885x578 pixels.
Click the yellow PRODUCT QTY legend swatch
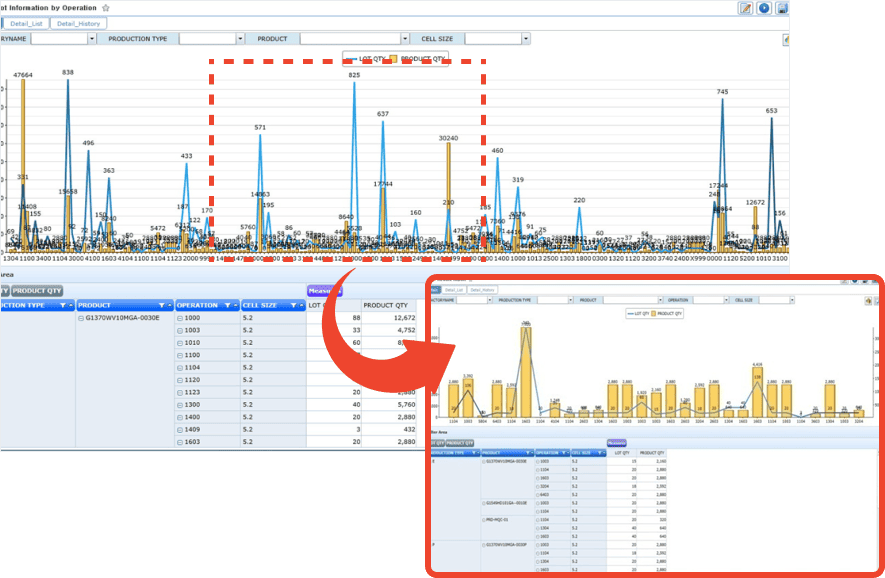click(x=393, y=59)
